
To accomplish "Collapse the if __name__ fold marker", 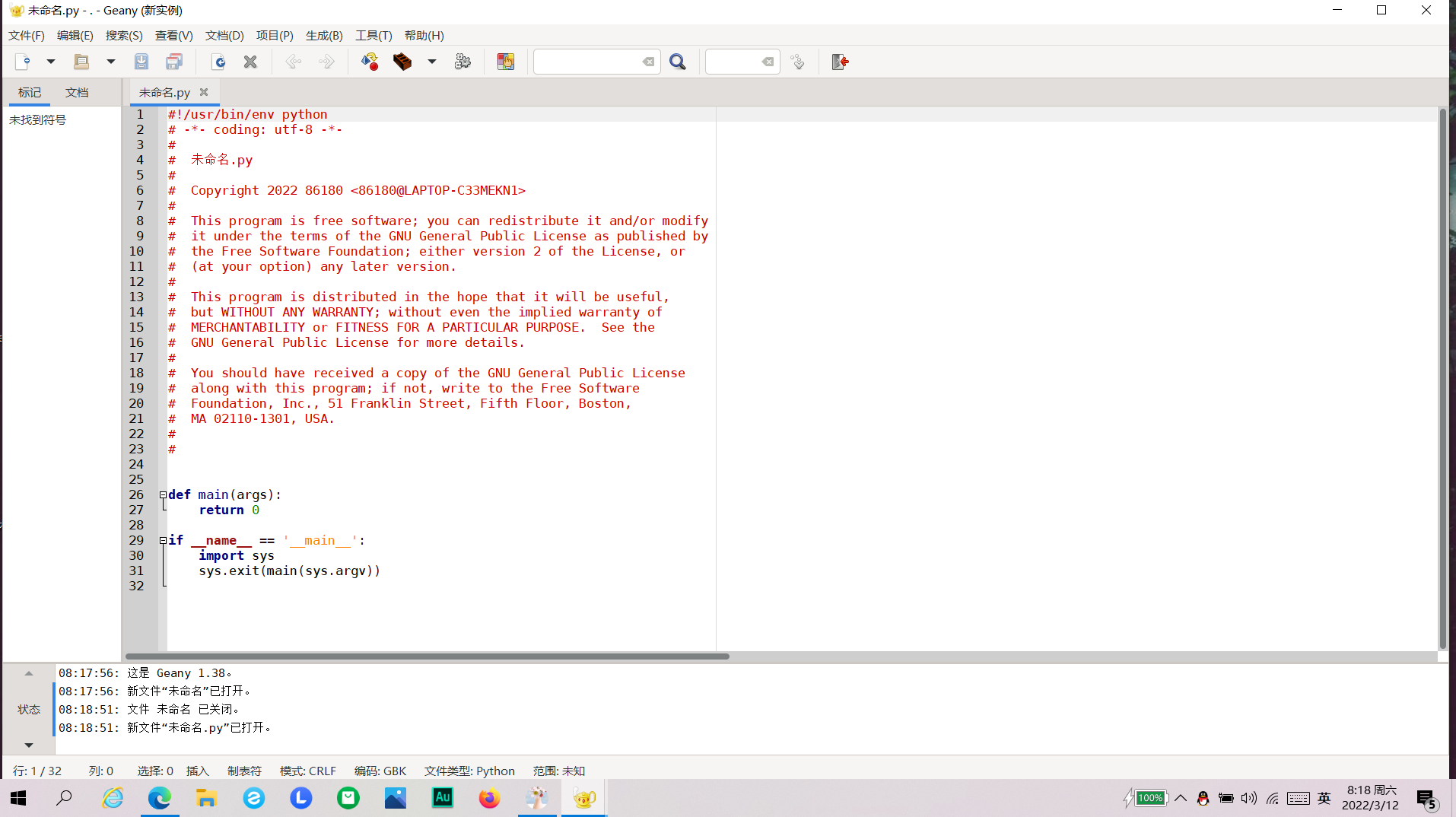I will click(163, 540).
